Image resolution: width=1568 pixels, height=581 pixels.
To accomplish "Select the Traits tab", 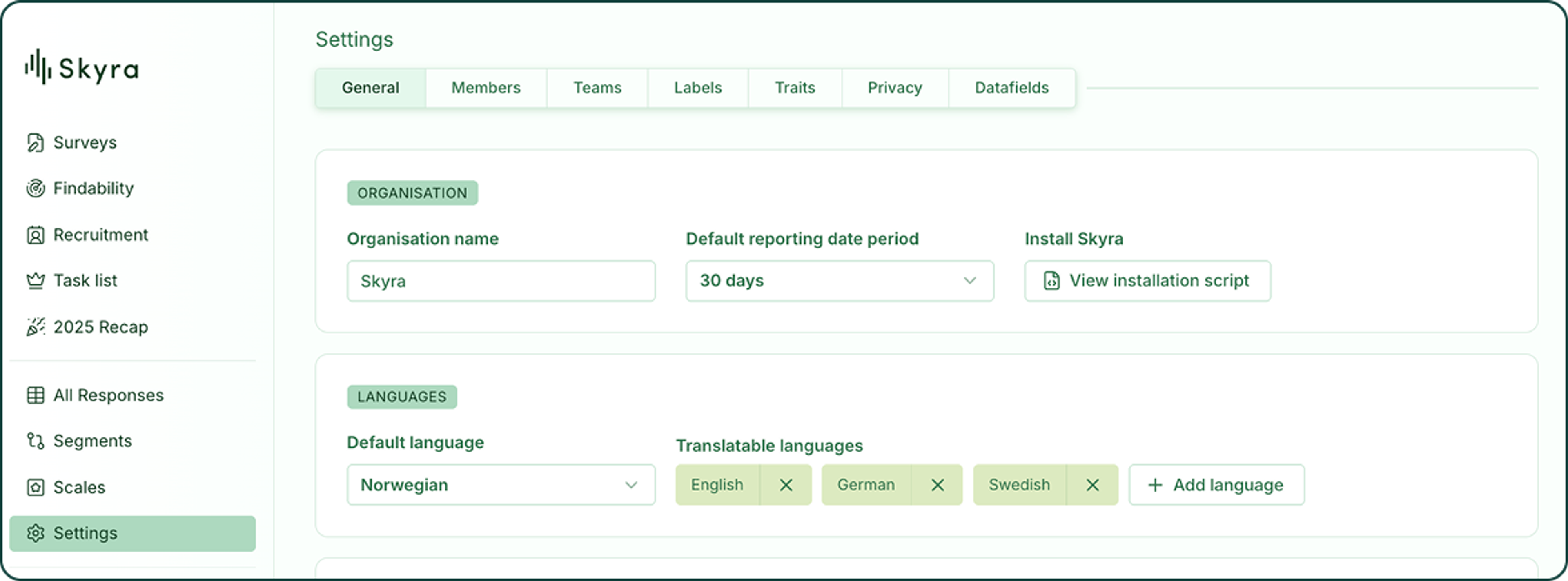I will click(794, 88).
